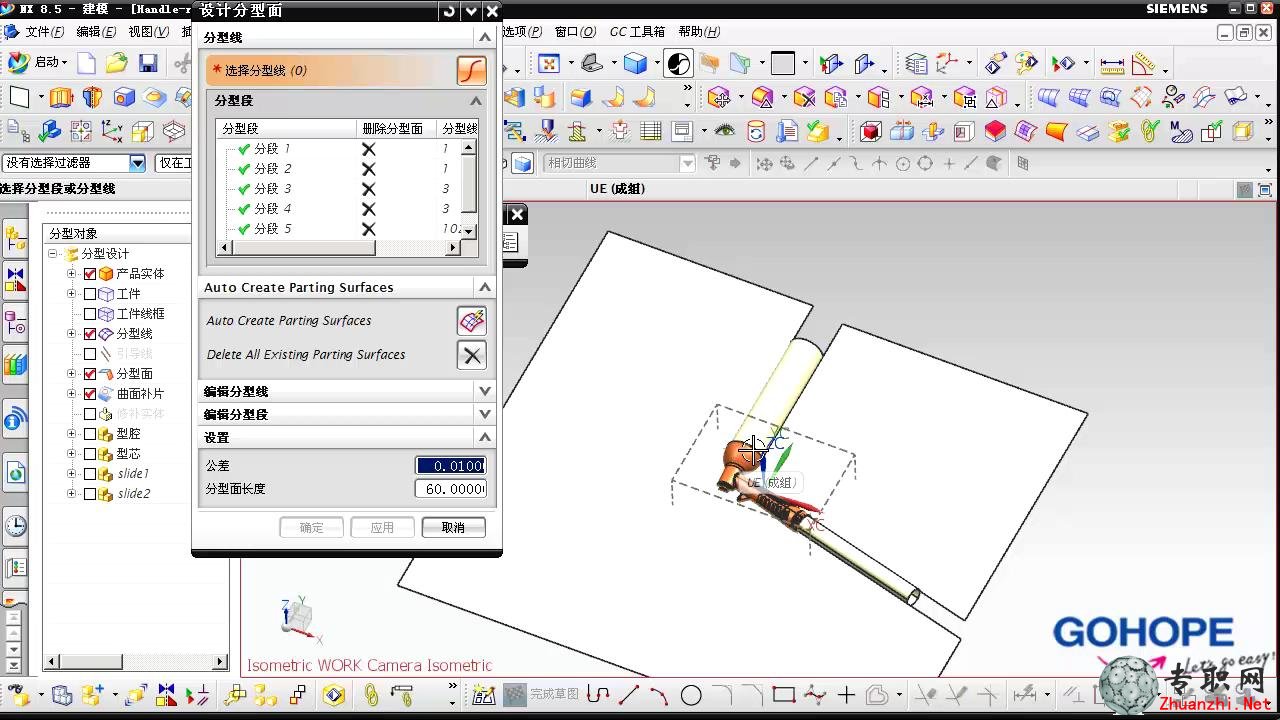Collapse the 分型线 section header
The image size is (1280, 720).
coord(485,37)
